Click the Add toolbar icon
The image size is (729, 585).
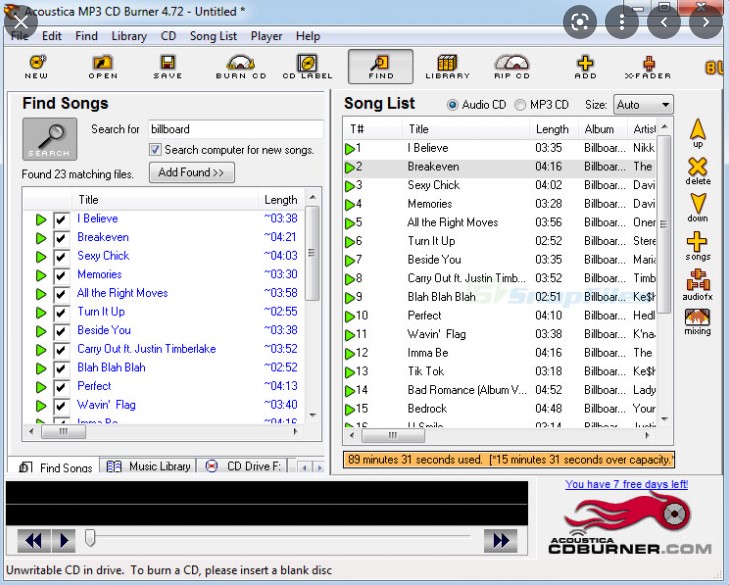coord(585,66)
